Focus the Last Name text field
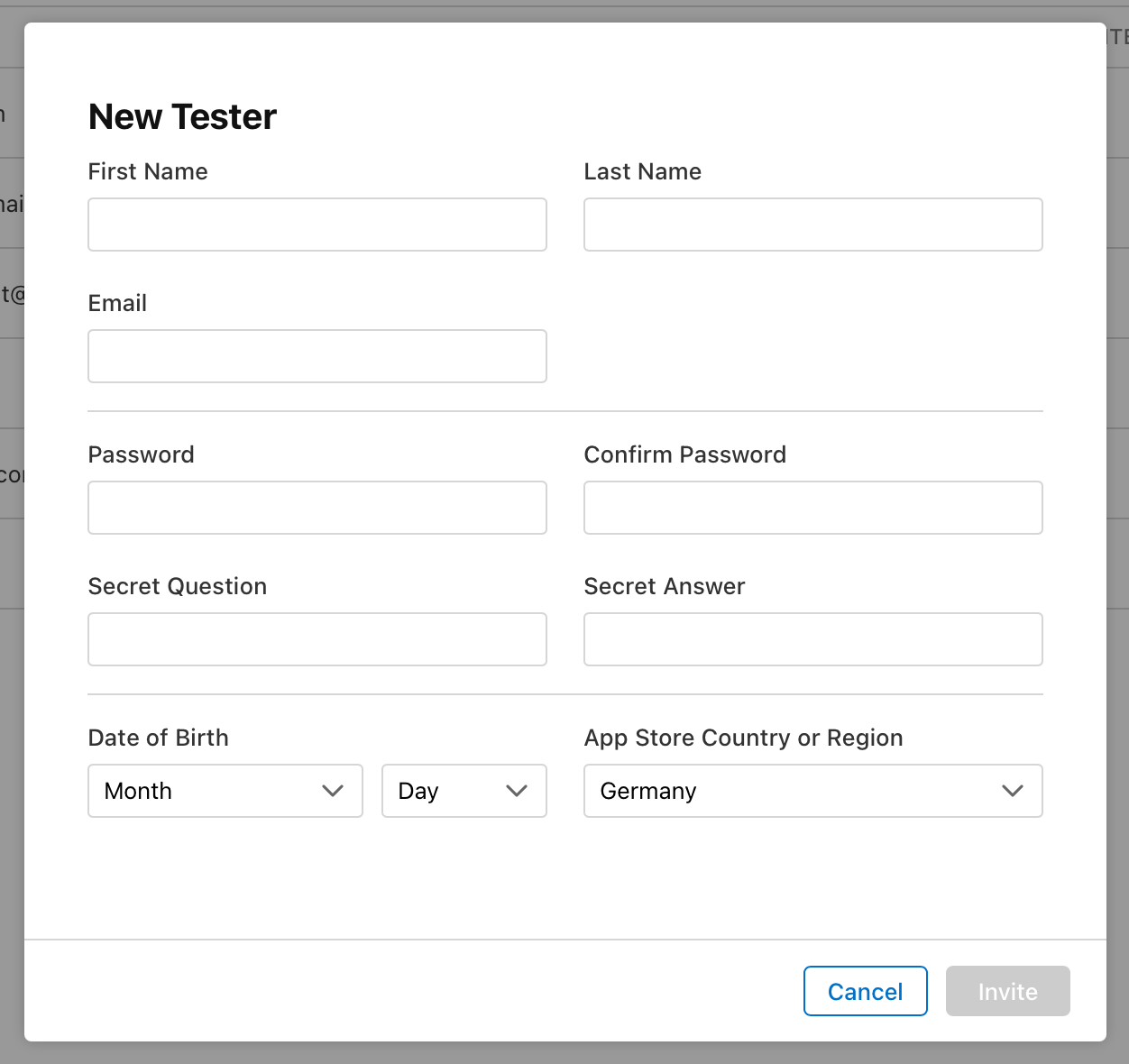The height and width of the screenshot is (1064, 1129). click(813, 225)
